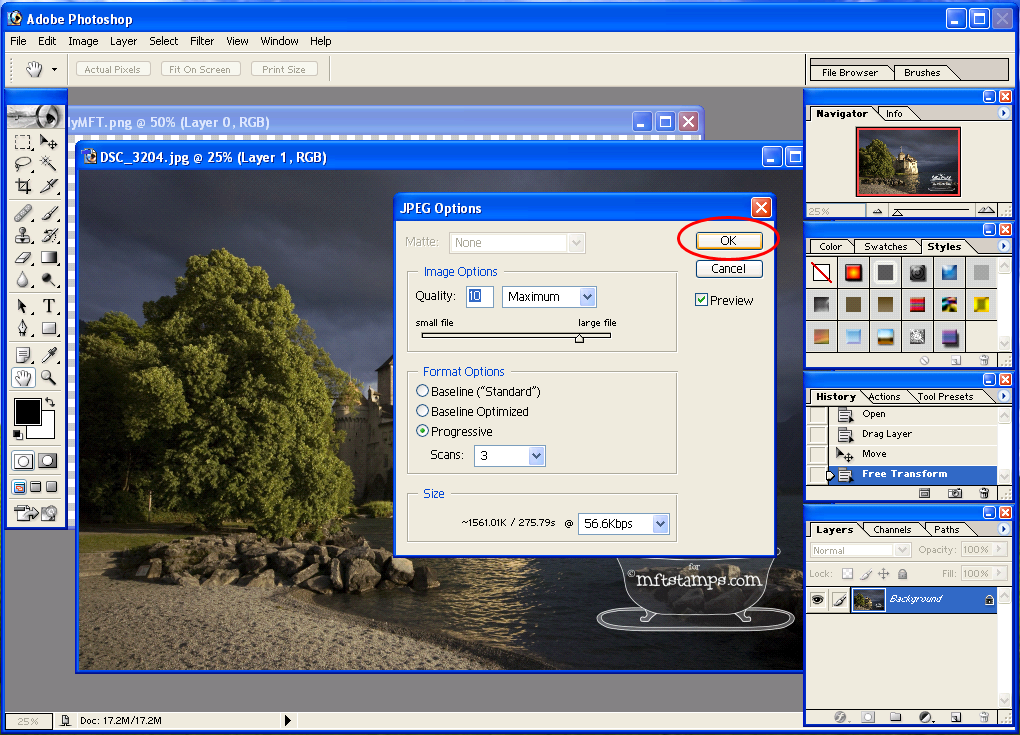Select the Path Selection arrow tool
The height and width of the screenshot is (735, 1020).
23,306
